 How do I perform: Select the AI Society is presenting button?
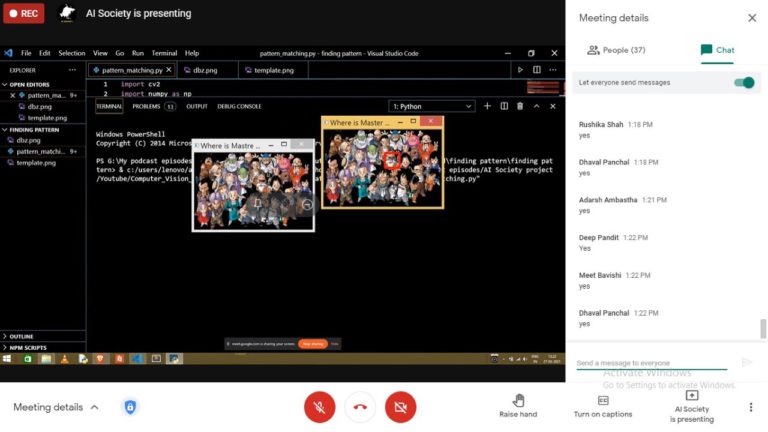(x=692, y=407)
